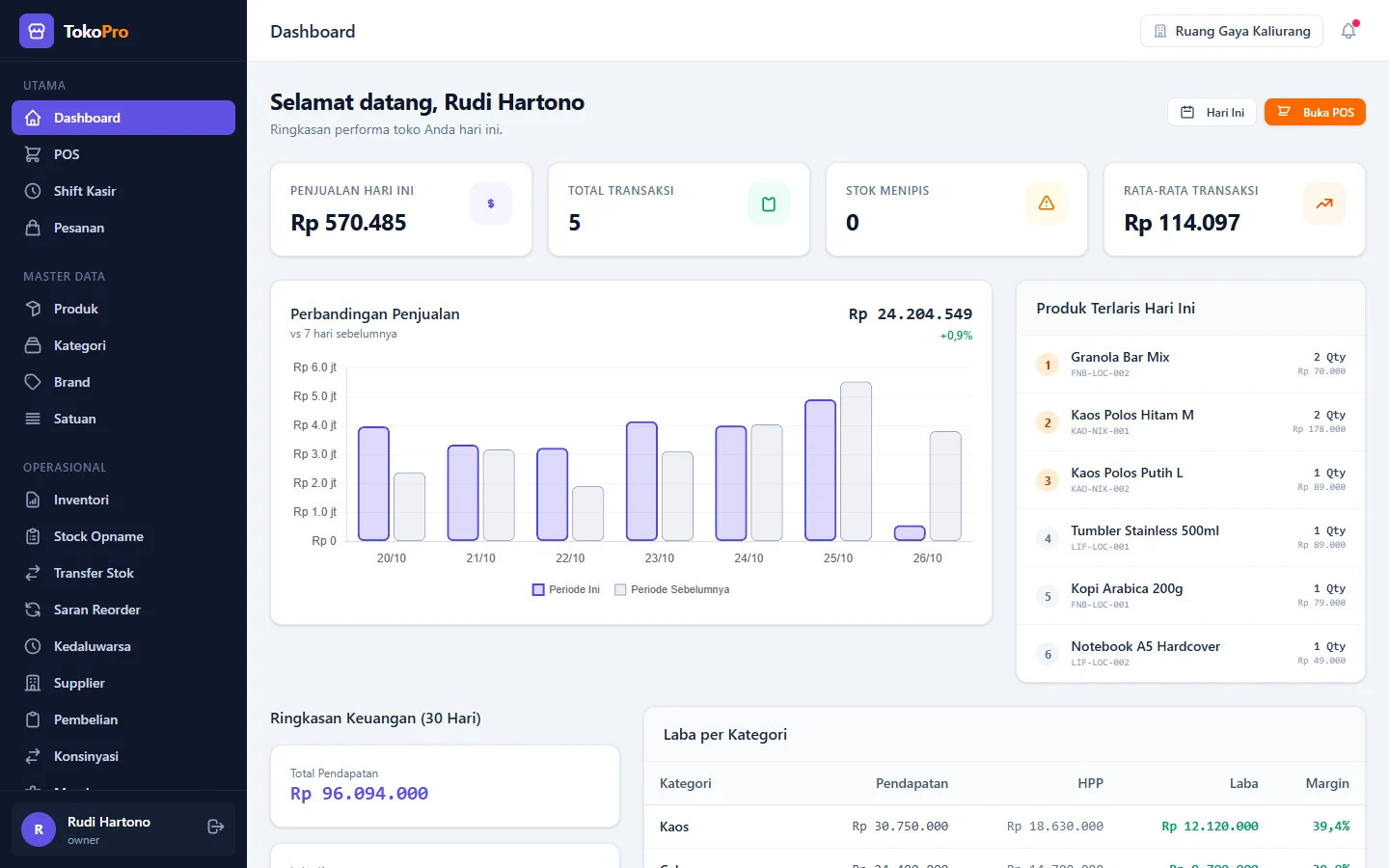
Task: Click the TokoPro logo icon
Action: coord(37,31)
